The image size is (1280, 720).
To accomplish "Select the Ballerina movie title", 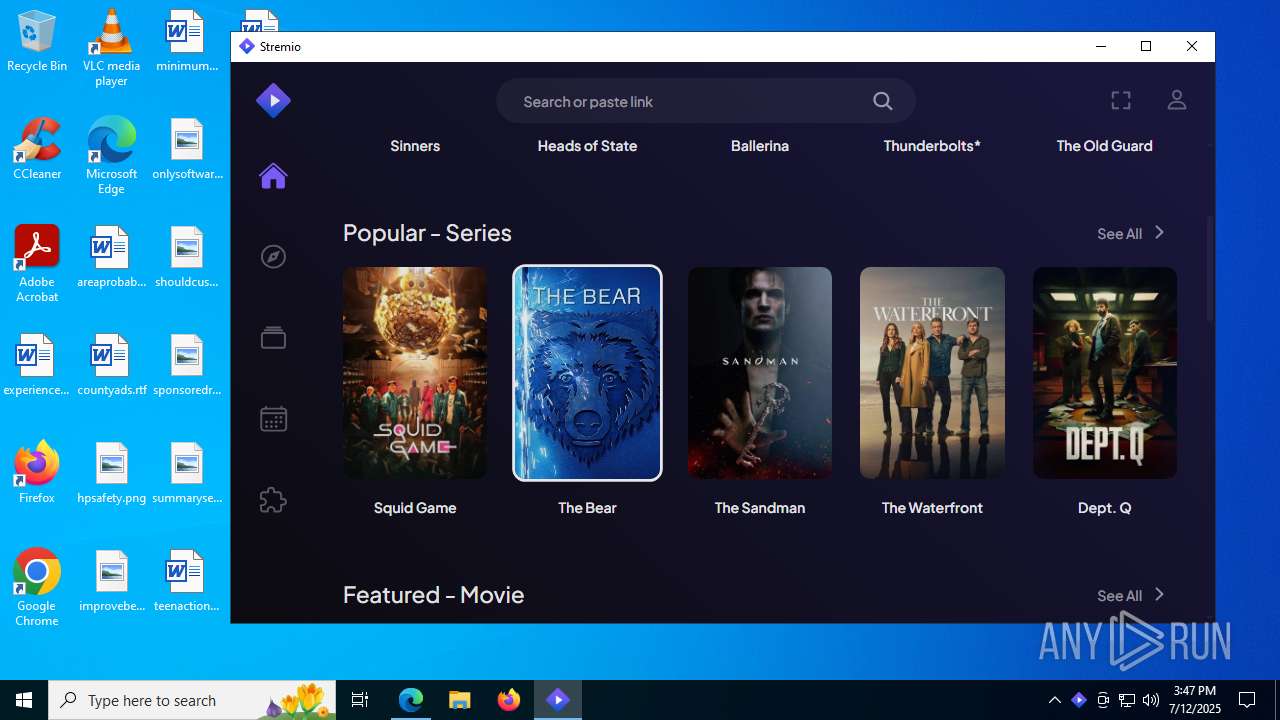I will (x=760, y=146).
